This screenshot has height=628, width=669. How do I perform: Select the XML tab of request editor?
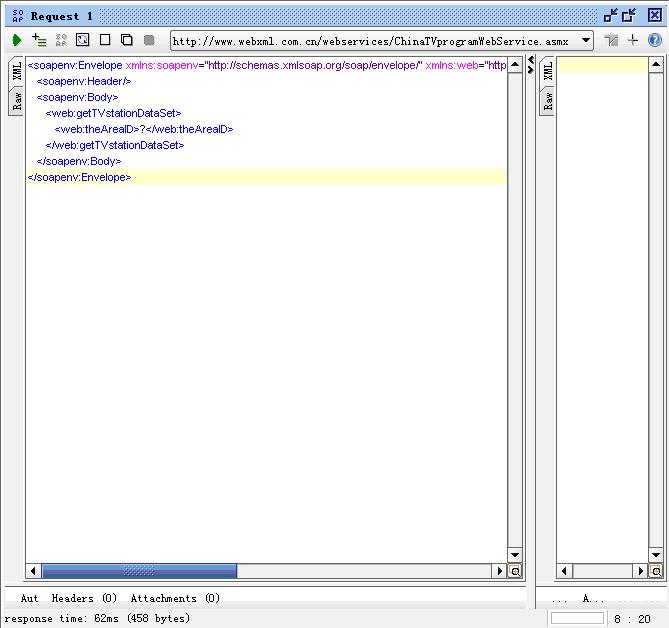click(x=17, y=71)
